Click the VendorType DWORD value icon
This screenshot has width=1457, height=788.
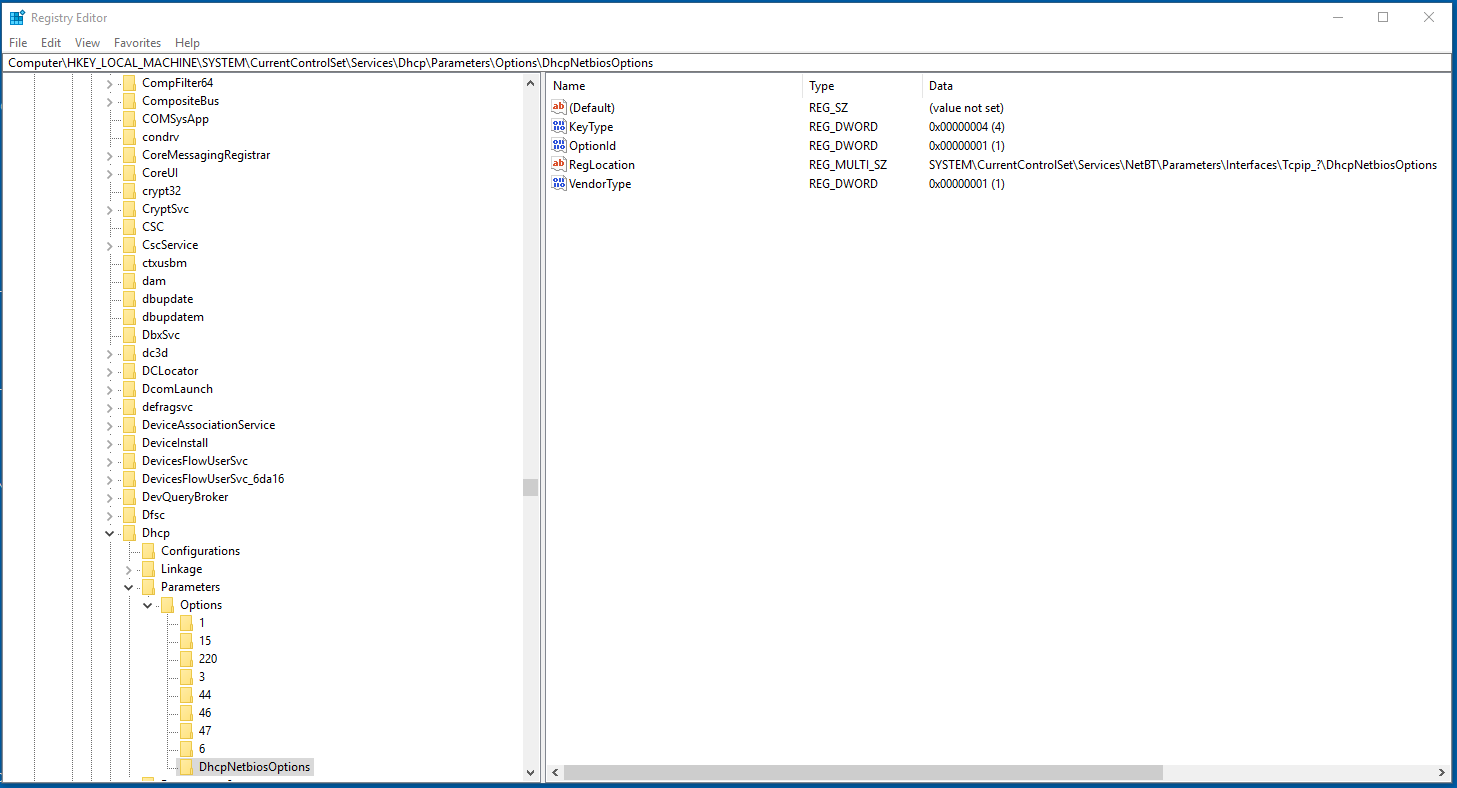(x=559, y=184)
